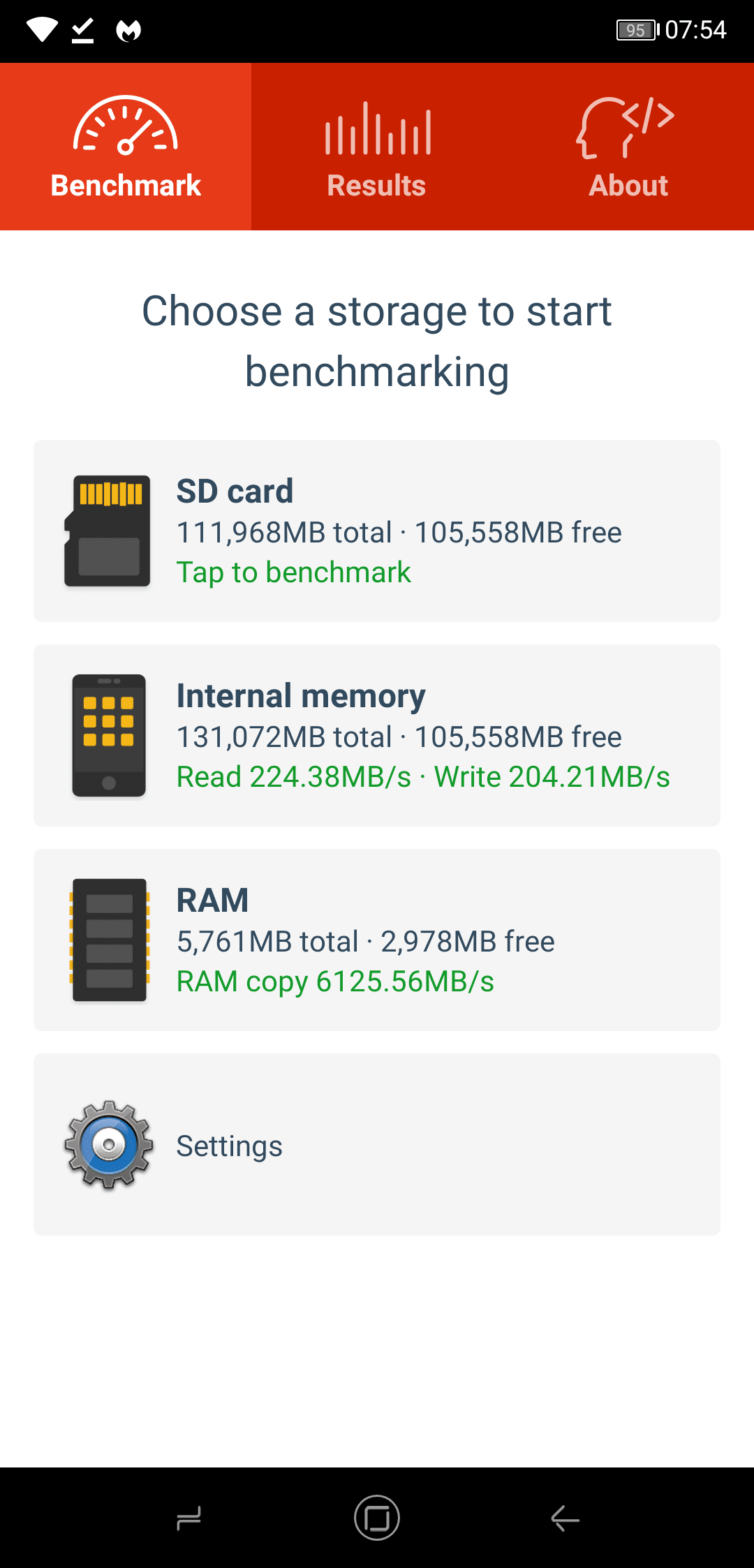Switch to the About tab
The image size is (754, 1568).
tap(628, 147)
